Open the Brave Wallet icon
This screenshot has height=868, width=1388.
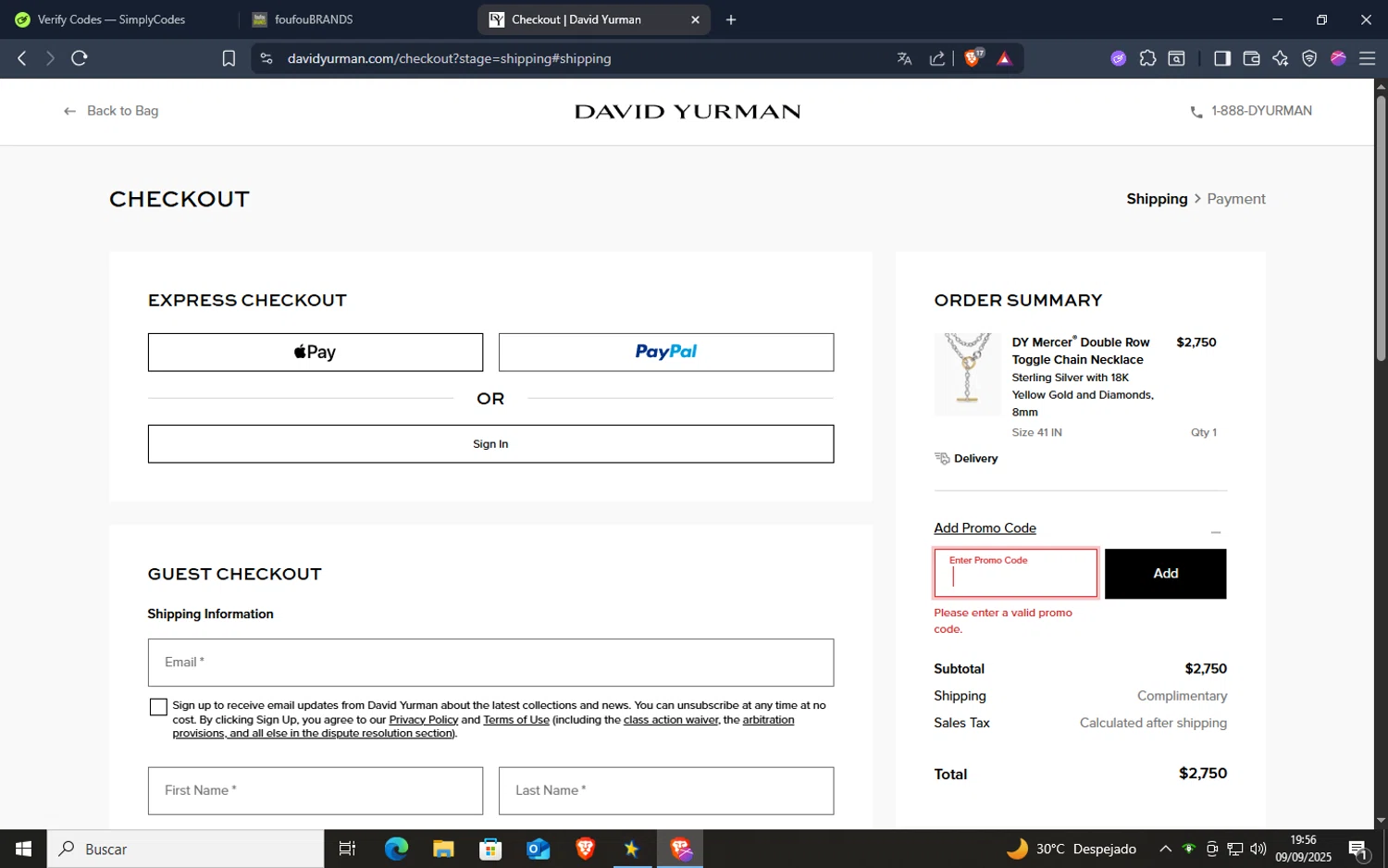point(1251,58)
